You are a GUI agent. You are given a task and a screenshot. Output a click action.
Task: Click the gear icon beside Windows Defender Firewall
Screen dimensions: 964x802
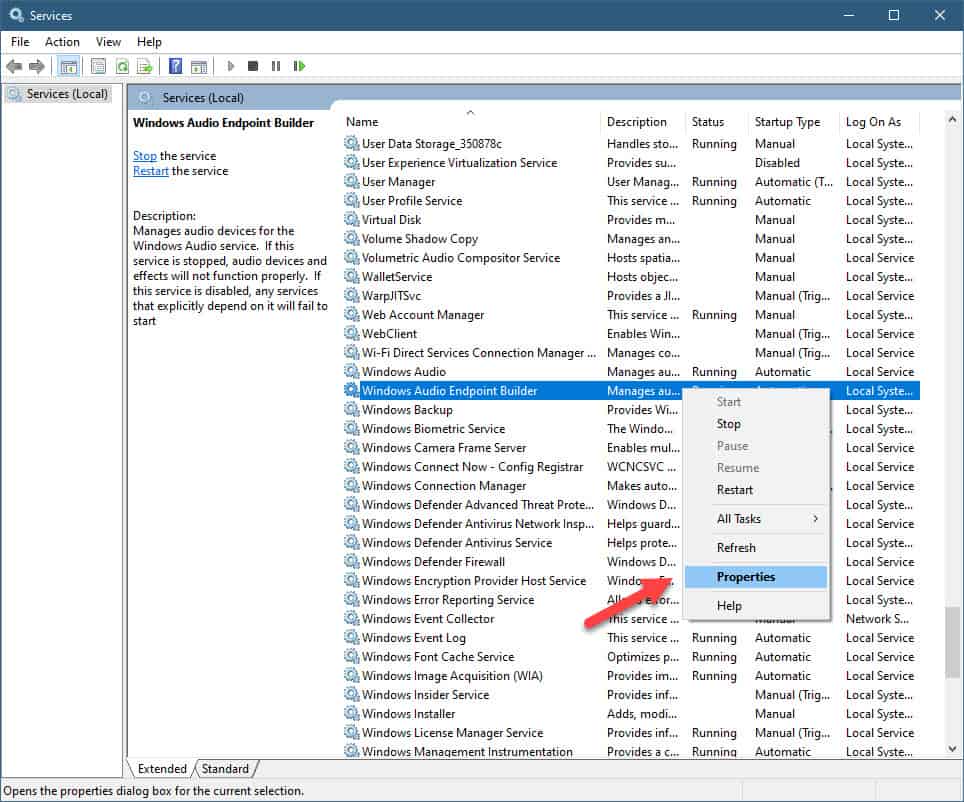[x=352, y=562]
